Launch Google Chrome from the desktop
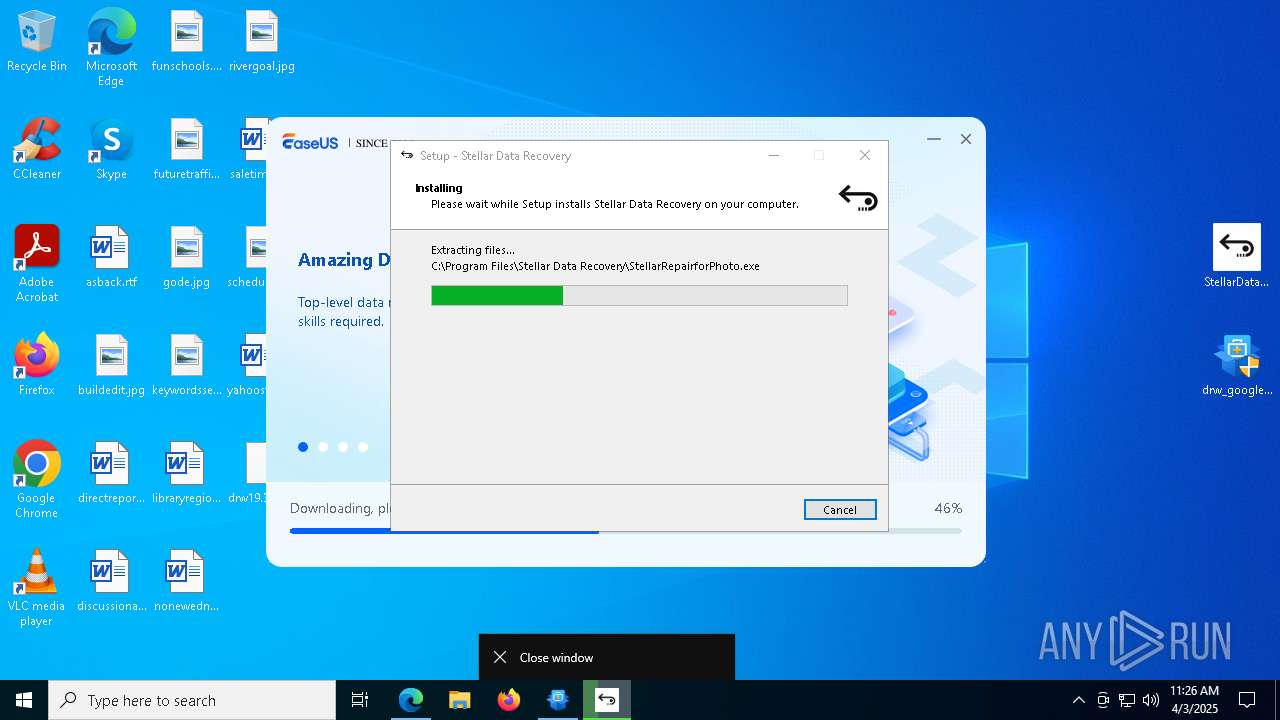 [37, 480]
